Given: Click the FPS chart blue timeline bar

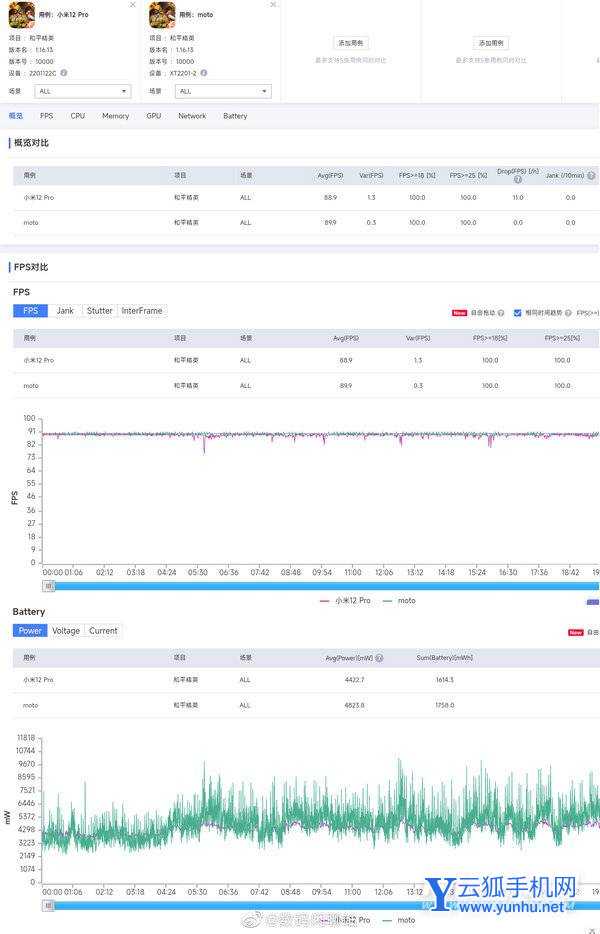Looking at the screenshot, I should (327, 586).
